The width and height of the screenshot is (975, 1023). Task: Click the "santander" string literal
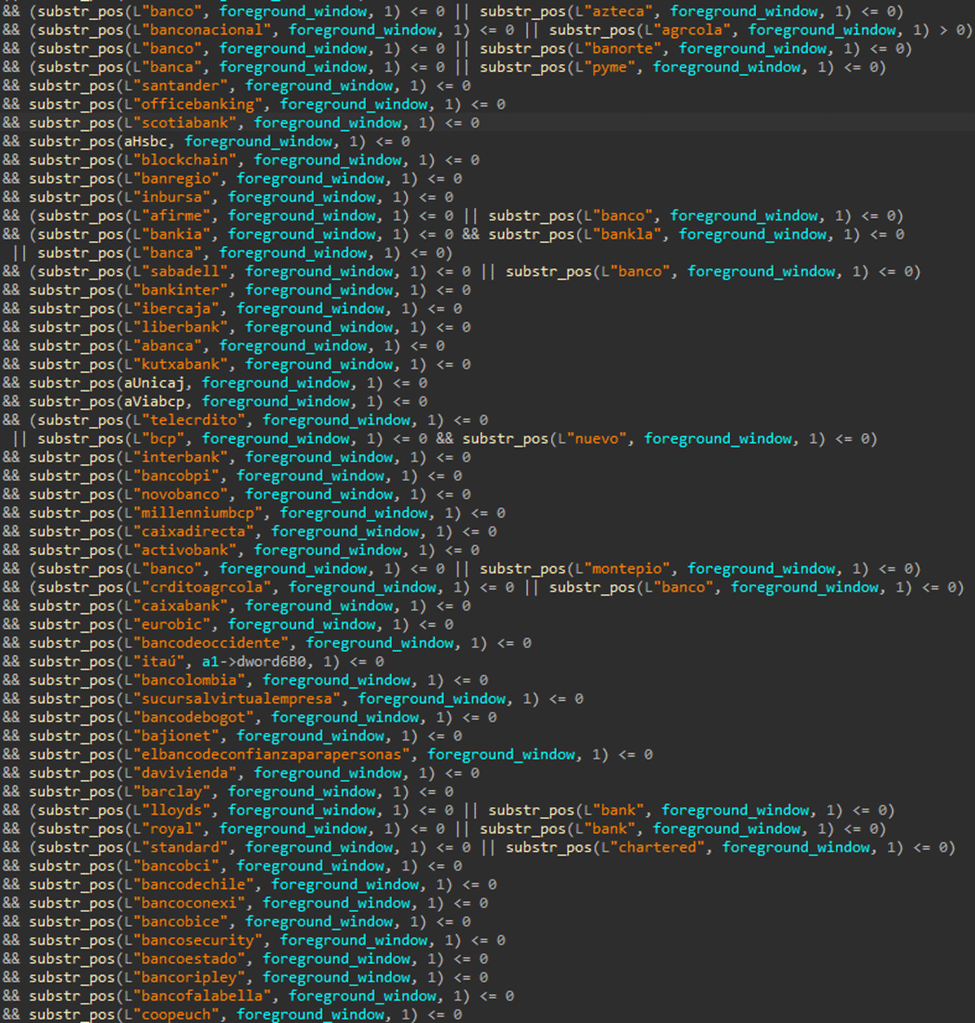coord(180,86)
